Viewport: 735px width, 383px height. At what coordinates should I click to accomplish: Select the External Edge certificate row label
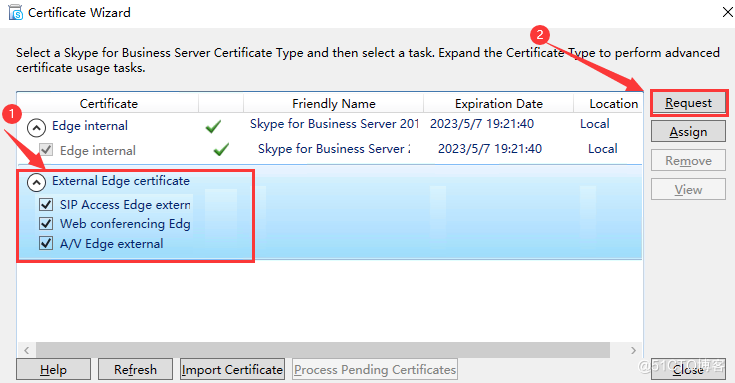[121, 180]
